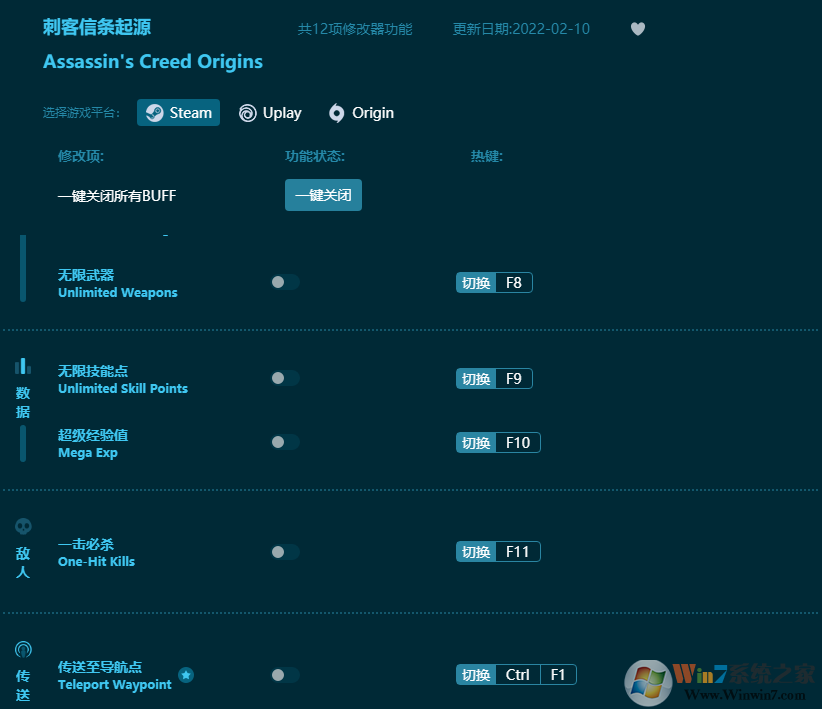Screen dimensions: 822x709
Task: Click the bar chart data category icon
Action: coord(23,366)
